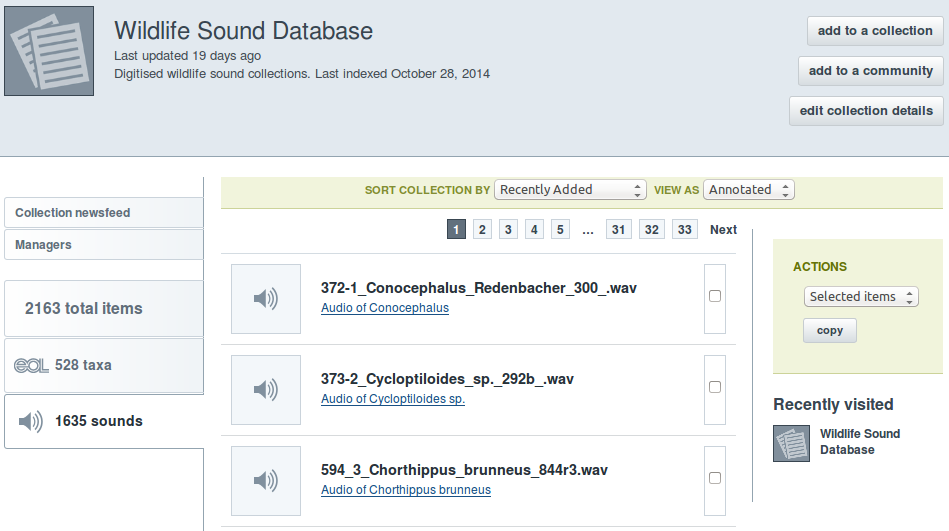Tick checkbox for 594_3_Chorthippus_brunneus_844r3.wav
Screen dimensions: 949x531
[x=715, y=478]
